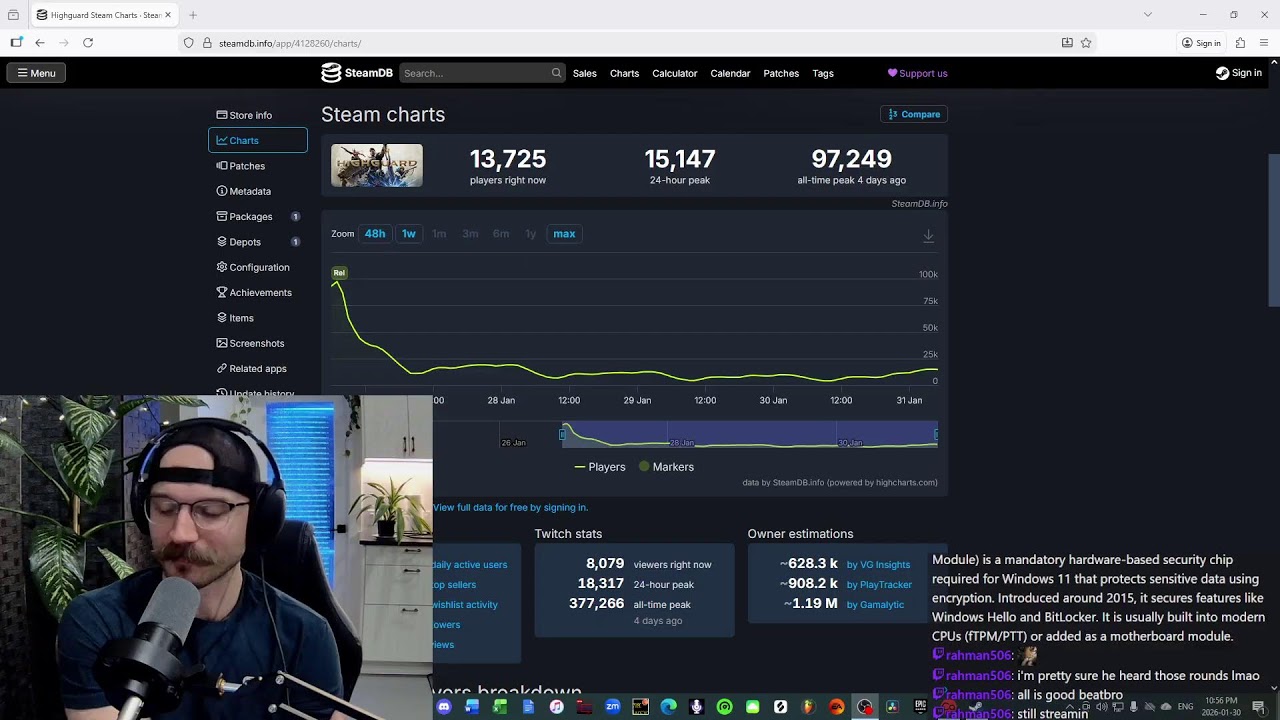Open the browser extensions puzzle icon

pyautogui.click(x=1240, y=43)
